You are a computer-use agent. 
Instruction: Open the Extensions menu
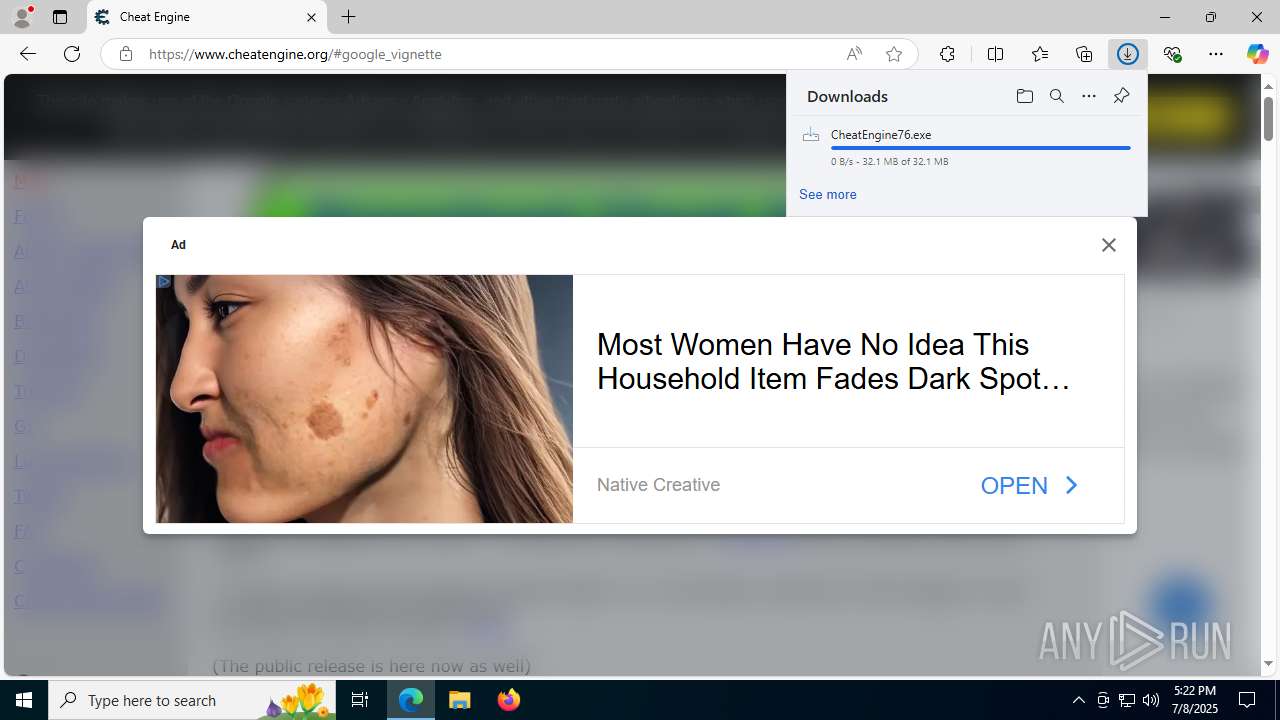947,54
